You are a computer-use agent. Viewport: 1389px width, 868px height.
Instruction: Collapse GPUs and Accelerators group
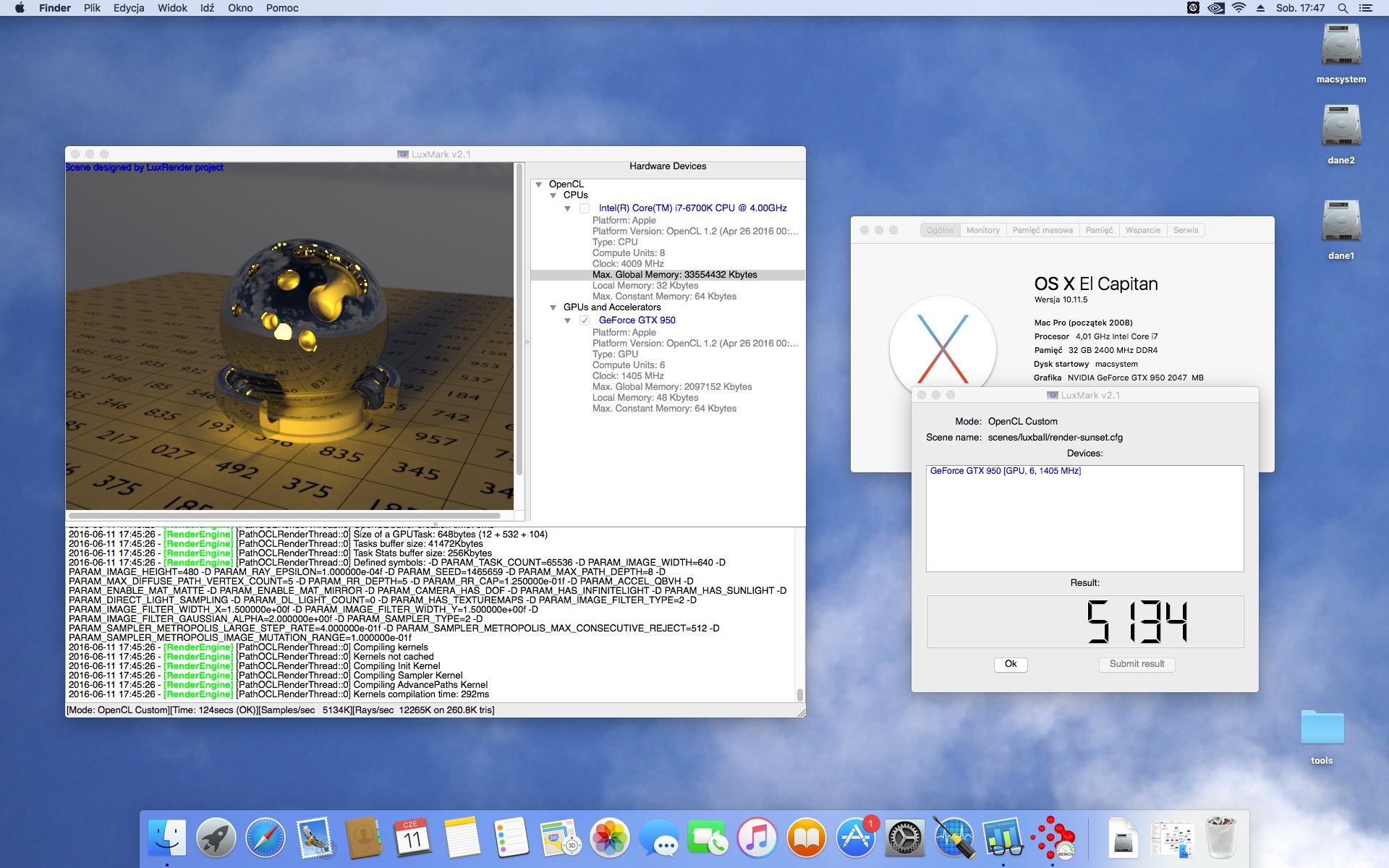553,307
